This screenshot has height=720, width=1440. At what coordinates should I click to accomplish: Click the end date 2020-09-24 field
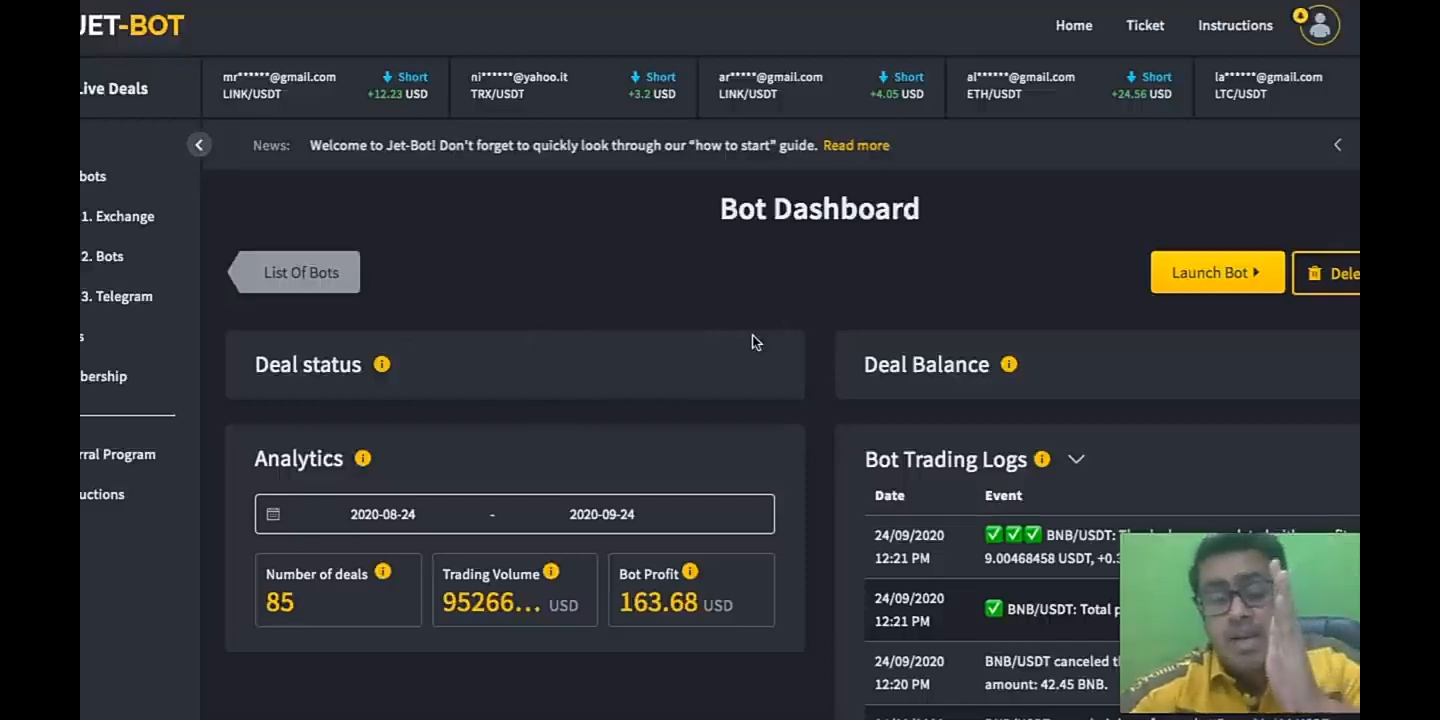pyautogui.click(x=601, y=514)
